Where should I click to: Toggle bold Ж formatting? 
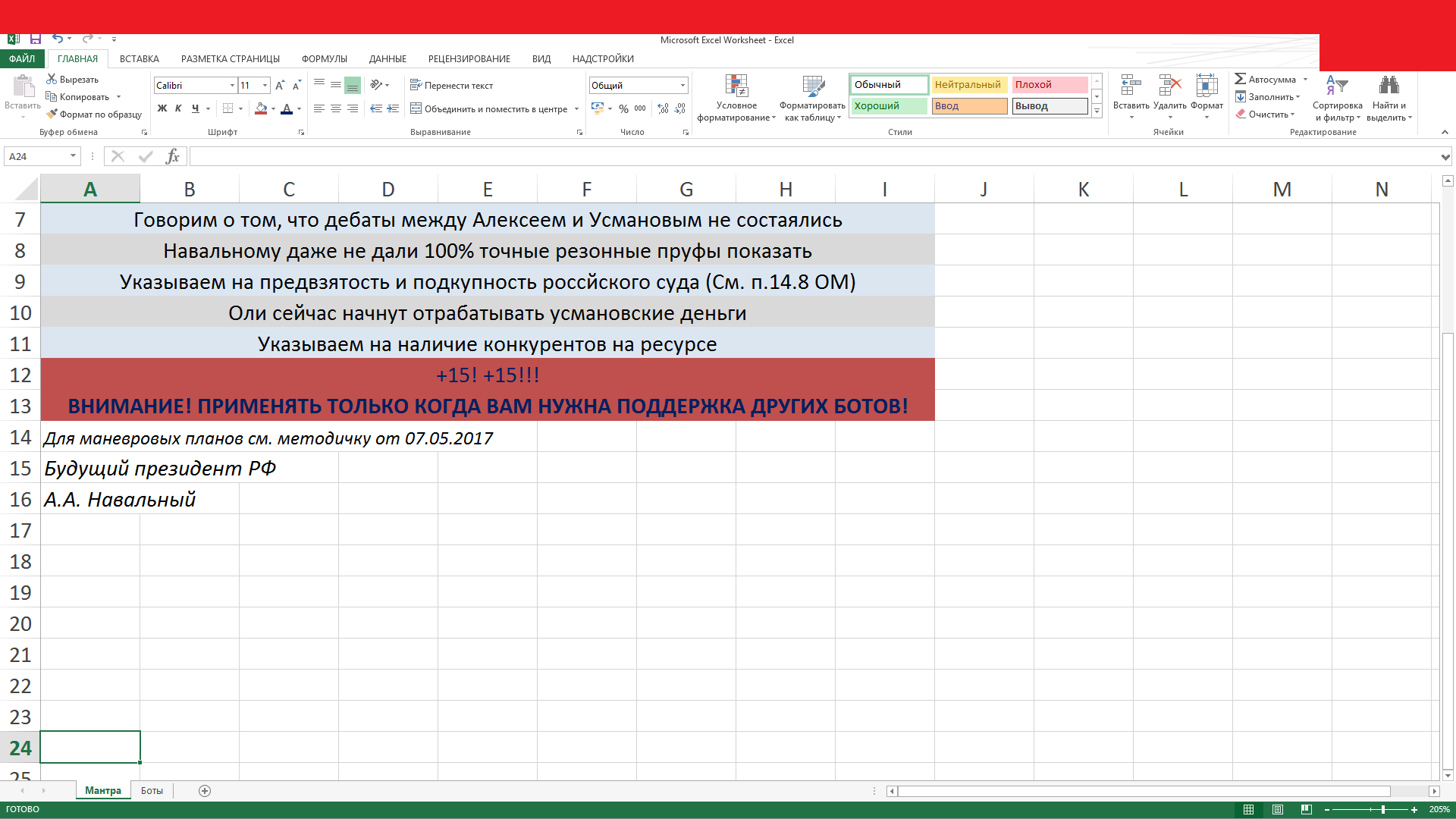[x=162, y=108]
